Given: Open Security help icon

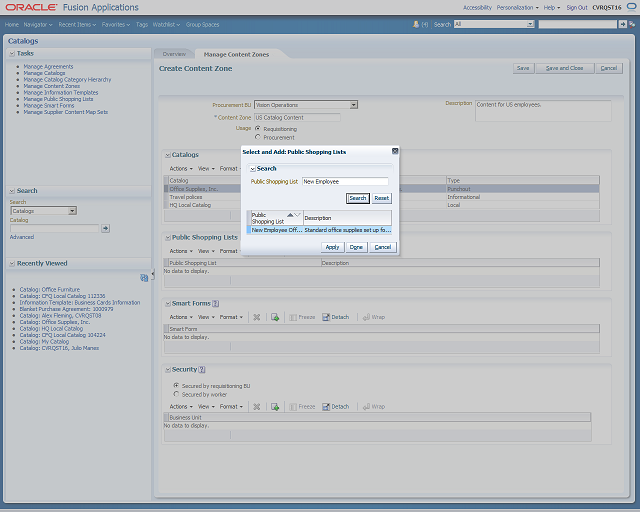Looking at the screenshot, I should pyautogui.click(x=202, y=370).
